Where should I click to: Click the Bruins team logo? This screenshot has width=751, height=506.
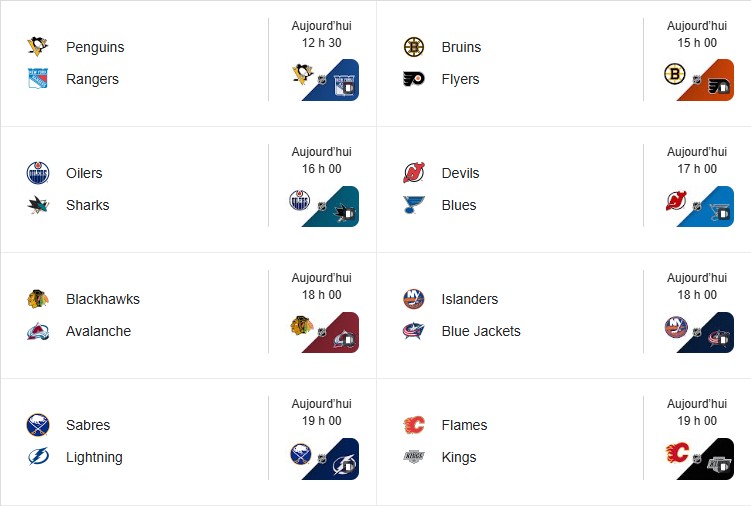pyautogui.click(x=413, y=47)
